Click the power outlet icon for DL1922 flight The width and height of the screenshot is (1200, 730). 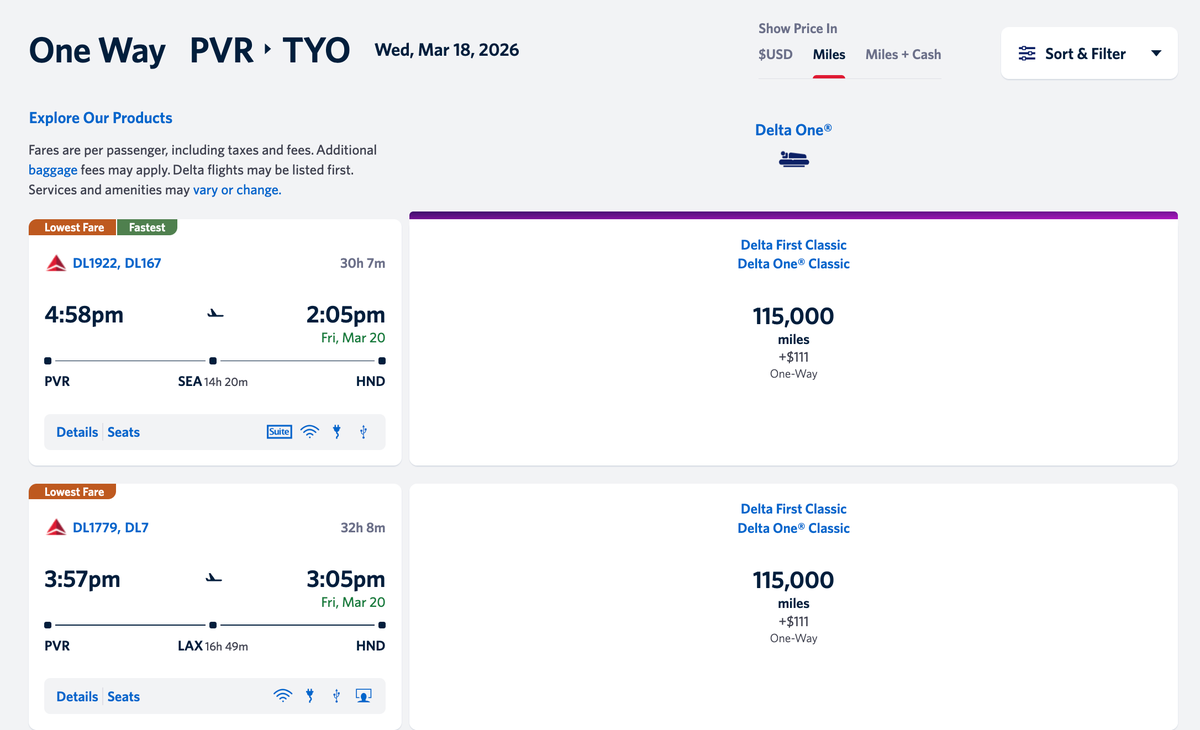pyautogui.click(x=336, y=431)
